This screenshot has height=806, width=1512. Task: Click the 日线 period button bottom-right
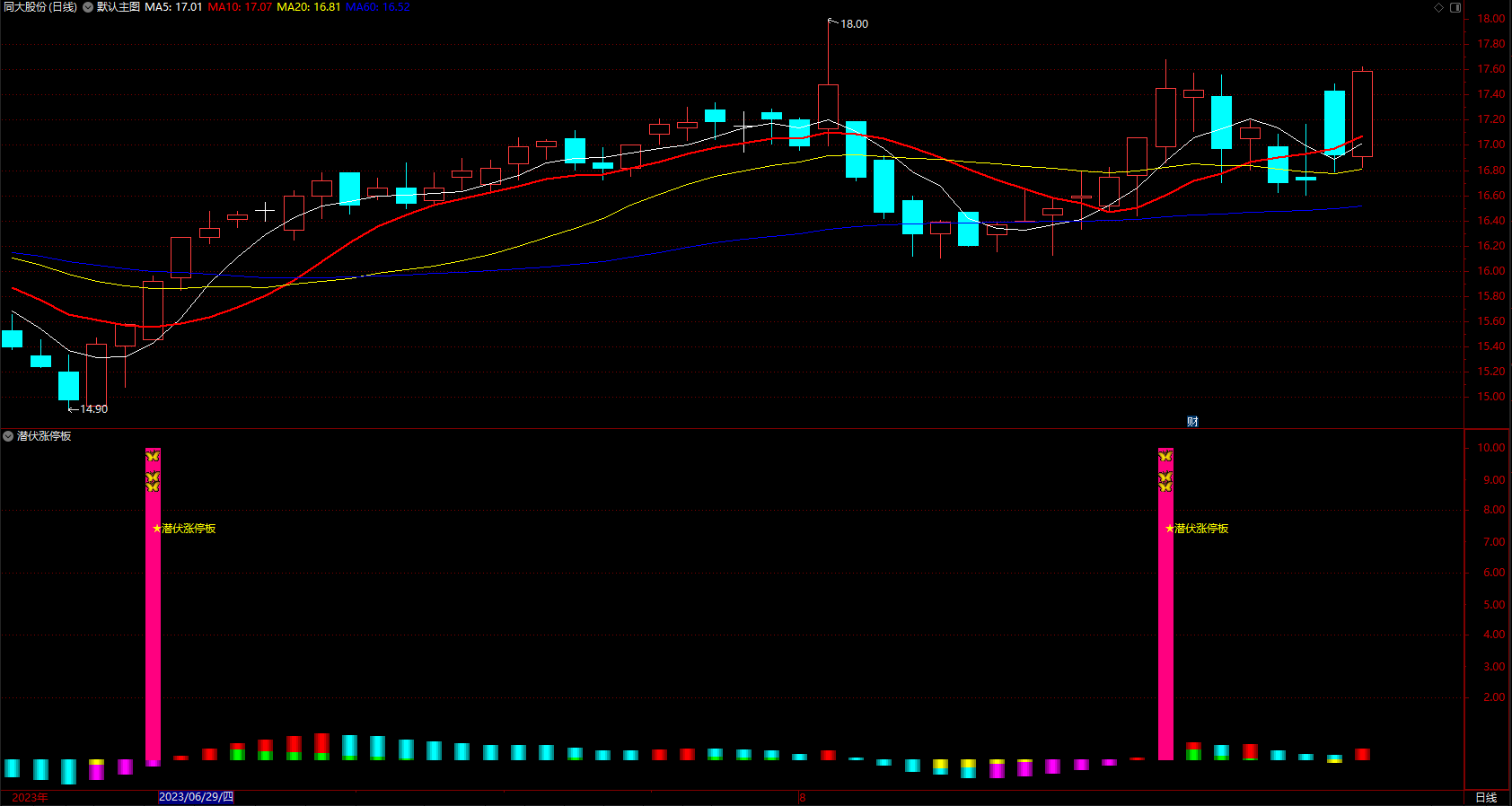pos(1486,797)
